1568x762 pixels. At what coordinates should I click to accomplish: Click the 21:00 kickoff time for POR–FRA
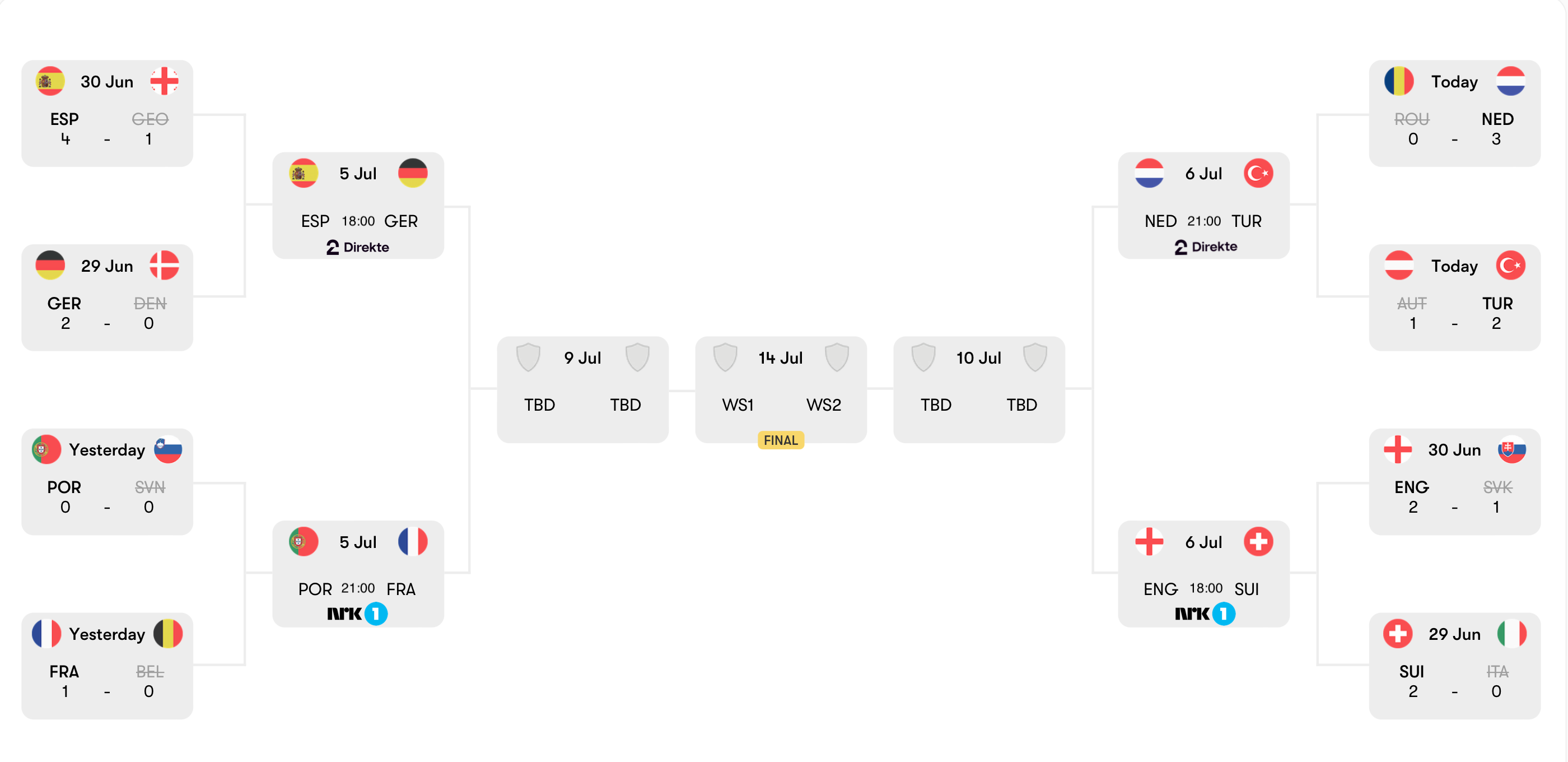(x=358, y=588)
